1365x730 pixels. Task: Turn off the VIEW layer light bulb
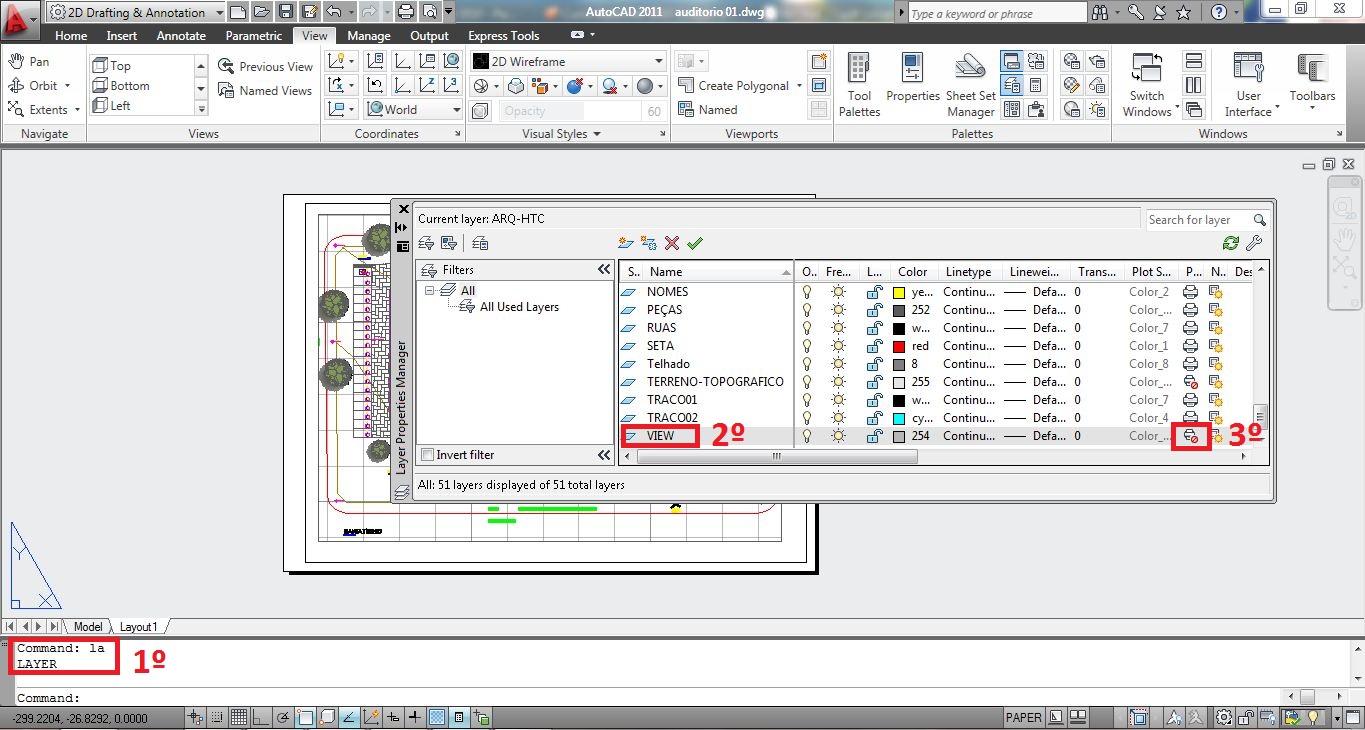pos(807,436)
